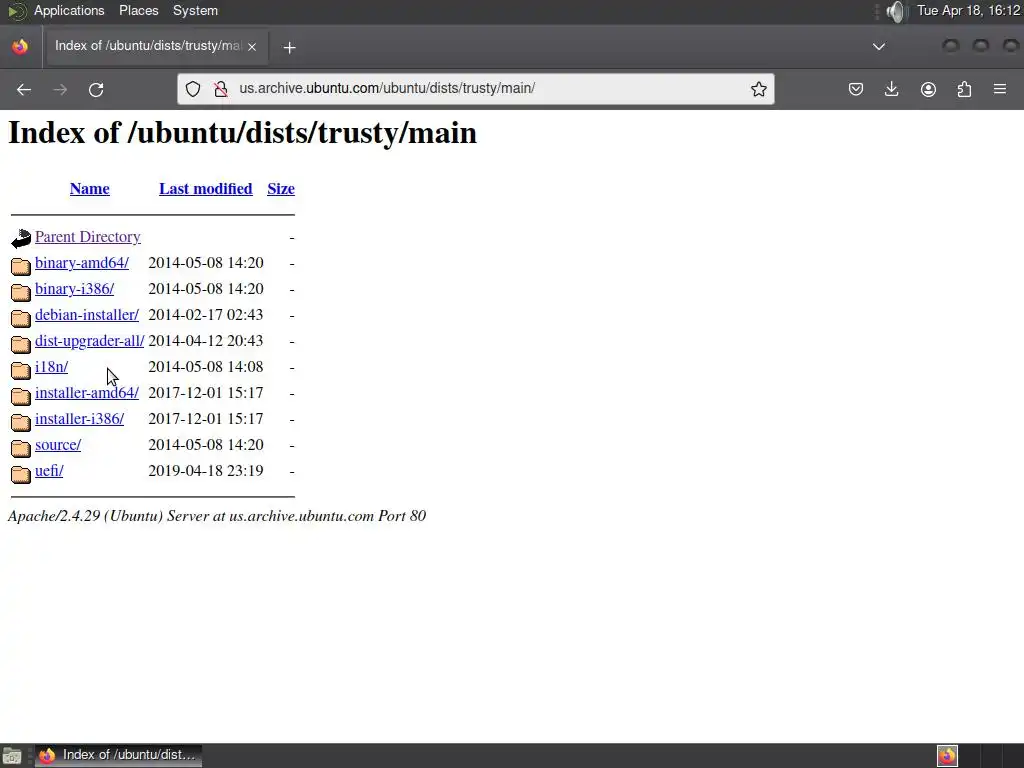Click the date 2014-04-12 20:43

coord(206,342)
